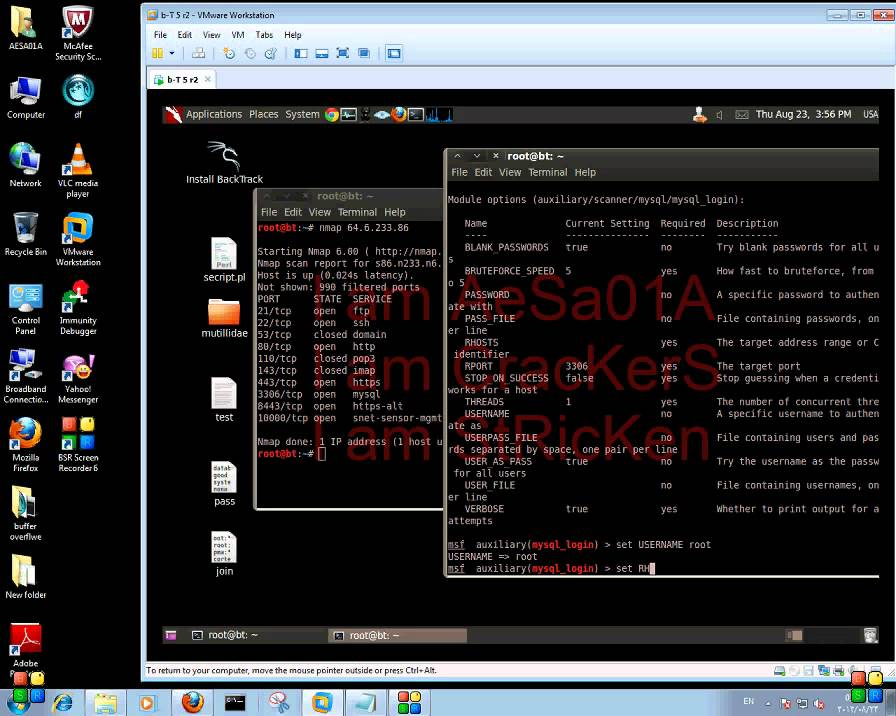Open Broadband Connection desktop shortcut
896x716 pixels.
point(26,376)
